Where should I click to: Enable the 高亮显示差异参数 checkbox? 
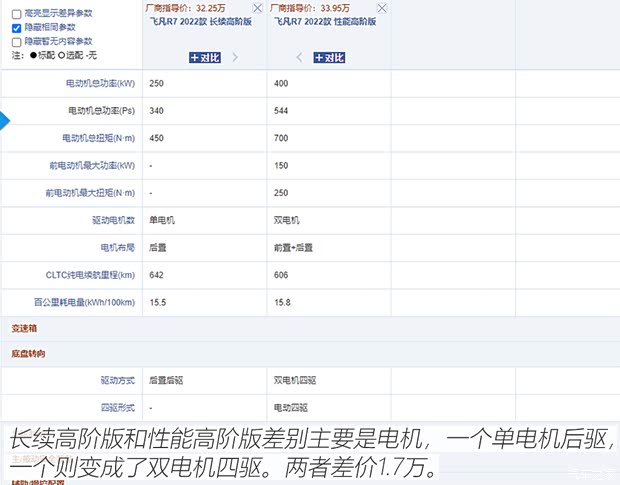point(17,15)
